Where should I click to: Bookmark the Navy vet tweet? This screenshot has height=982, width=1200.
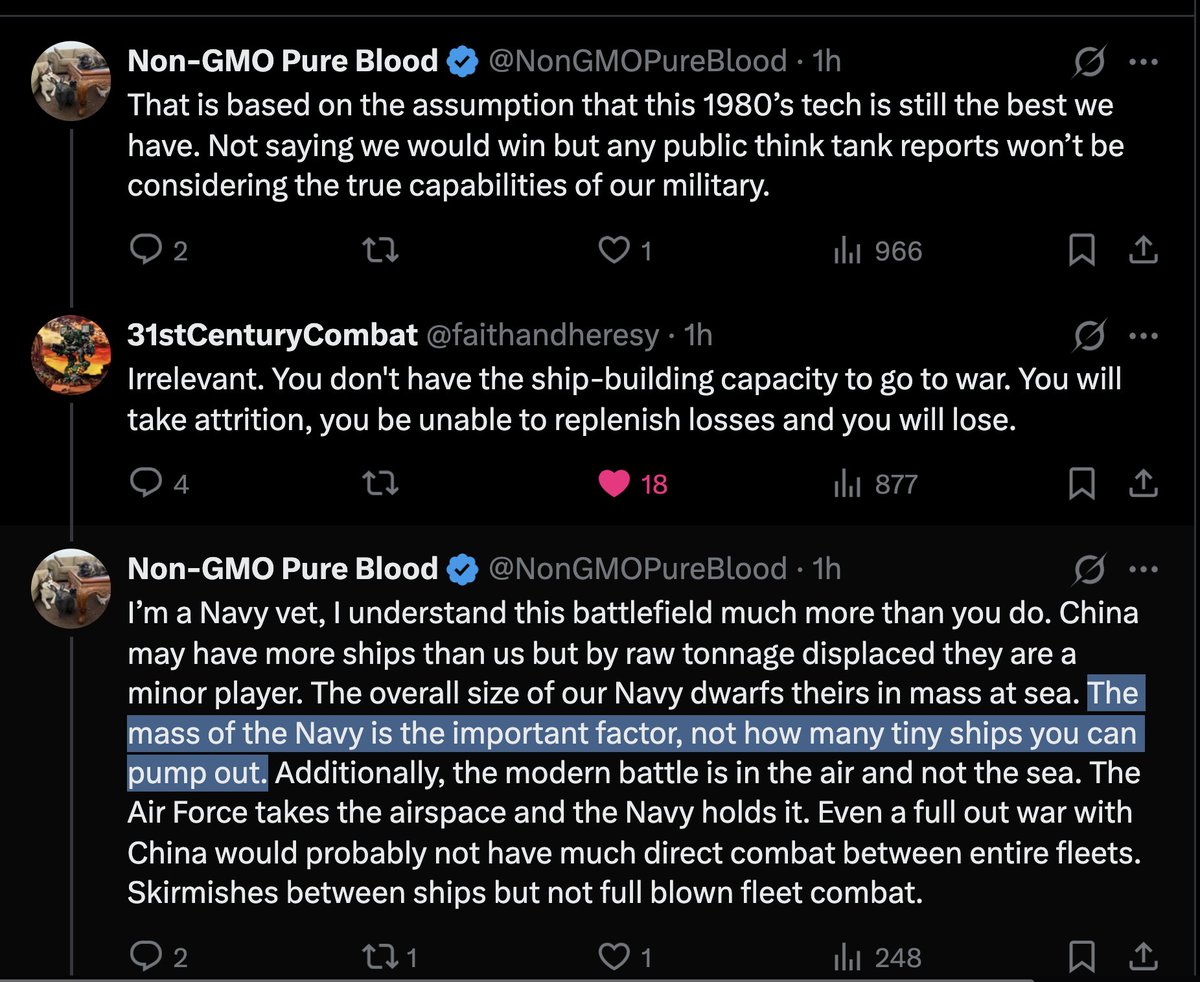[x=1081, y=957]
